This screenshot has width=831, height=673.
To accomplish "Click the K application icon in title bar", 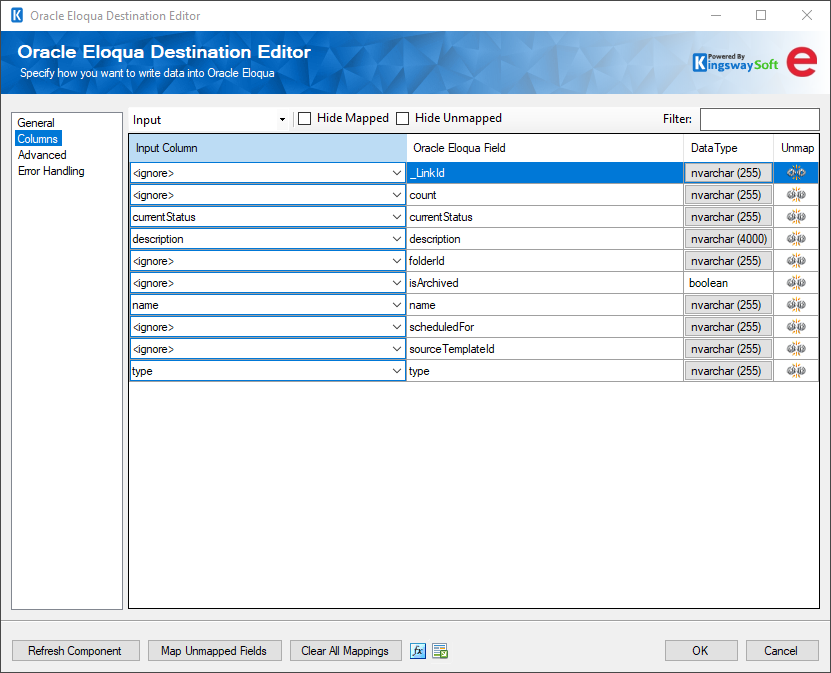I will pyautogui.click(x=17, y=15).
